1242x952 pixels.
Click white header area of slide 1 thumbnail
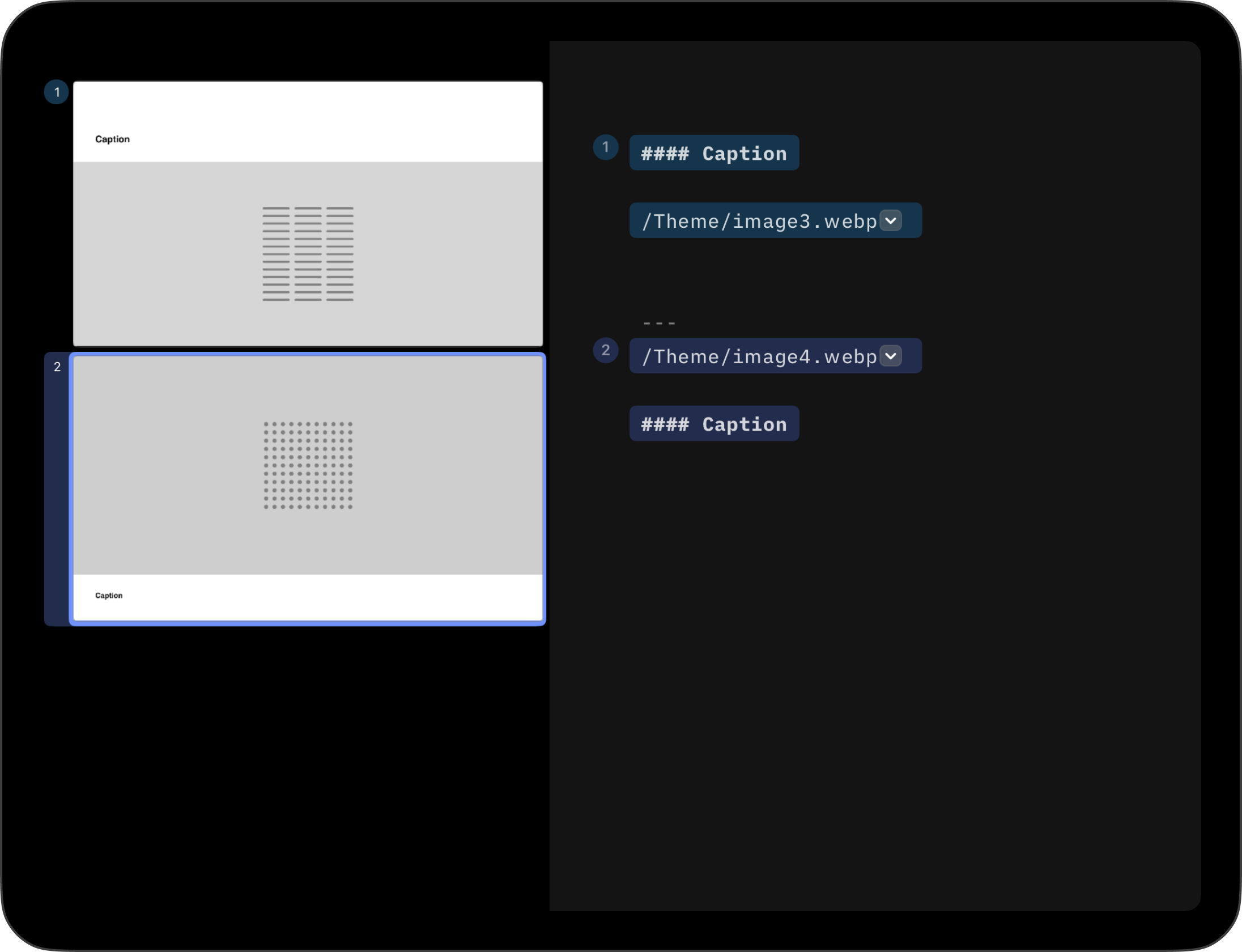(x=340, y=113)
